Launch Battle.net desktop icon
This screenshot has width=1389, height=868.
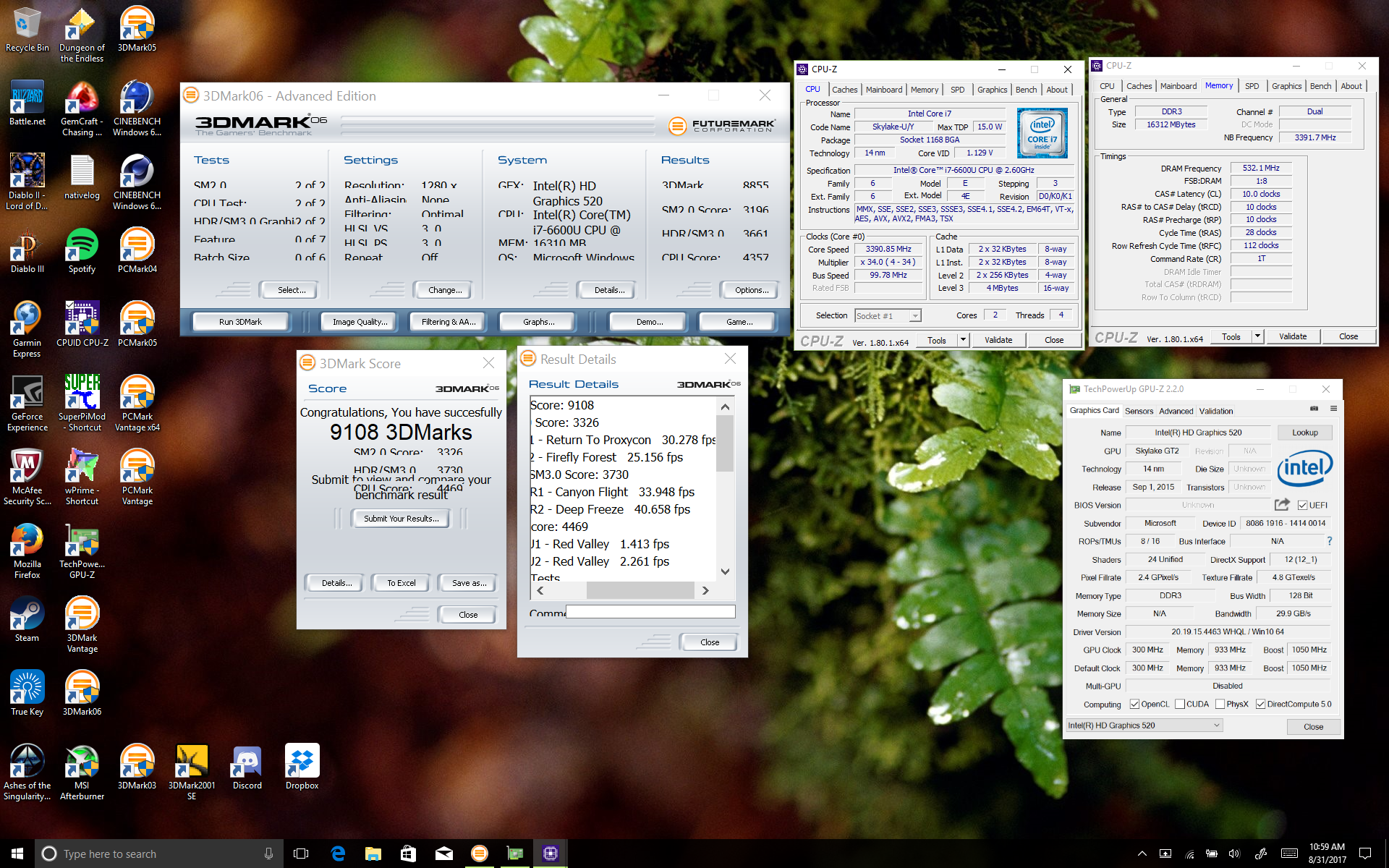(x=27, y=103)
